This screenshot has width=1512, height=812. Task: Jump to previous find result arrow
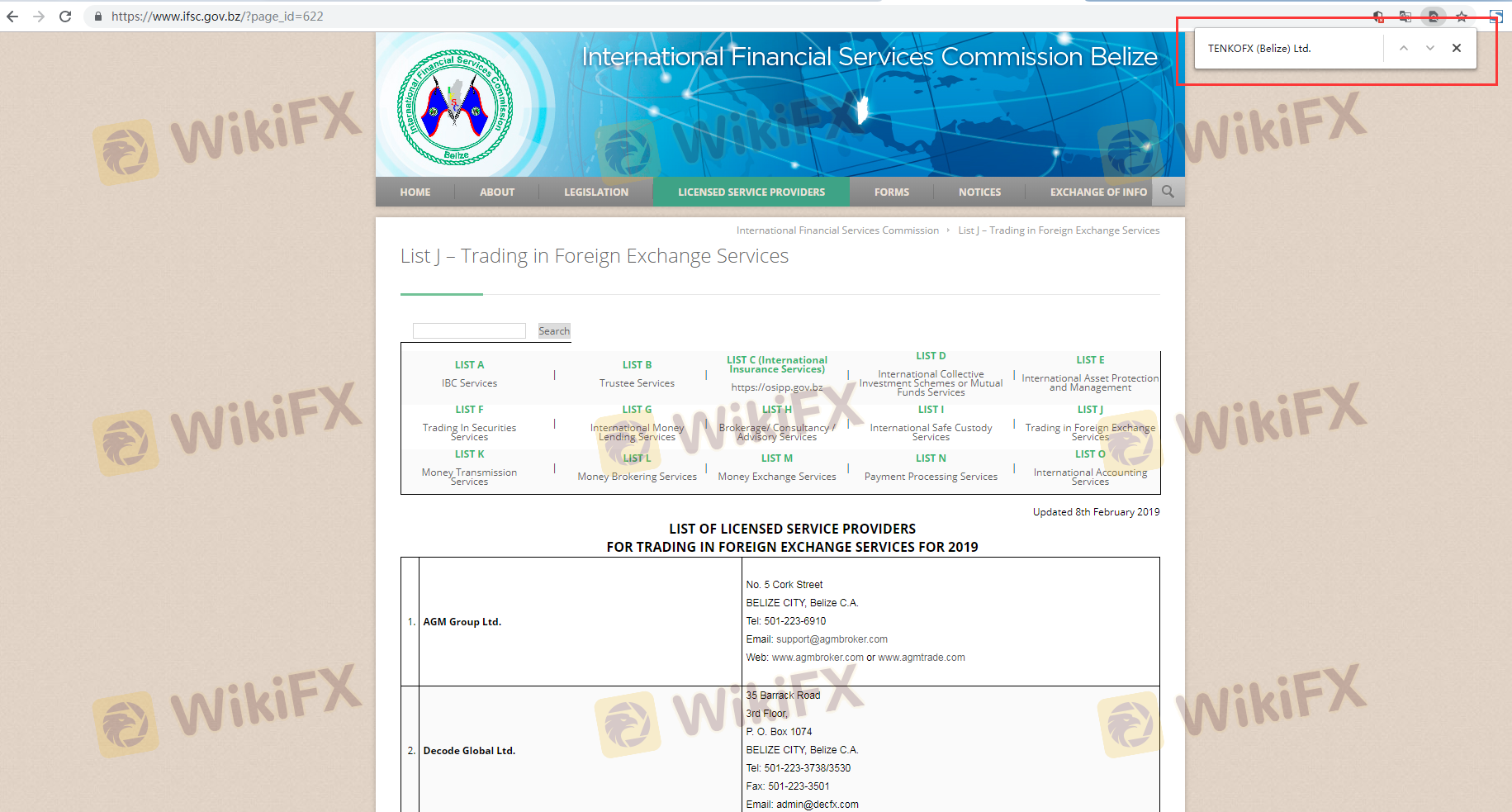point(1403,48)
